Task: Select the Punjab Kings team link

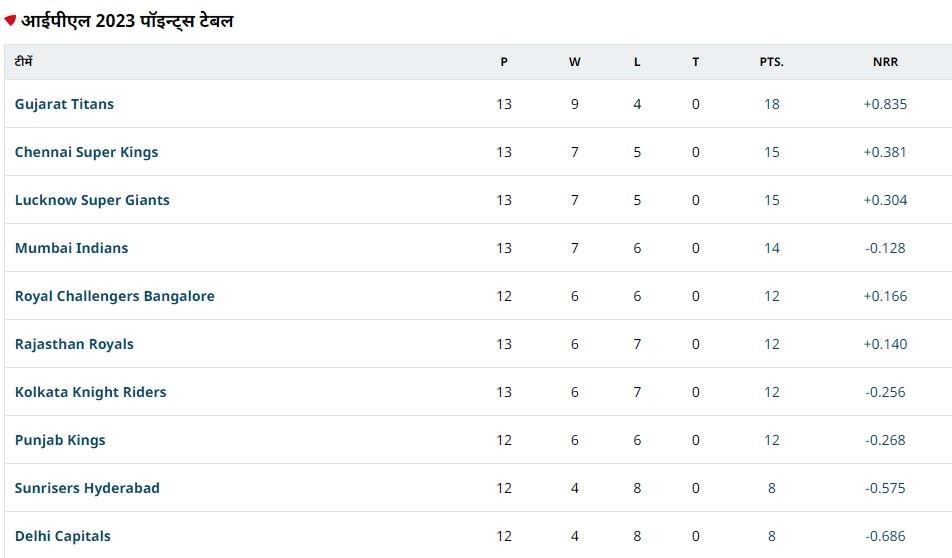Action: 60,440
